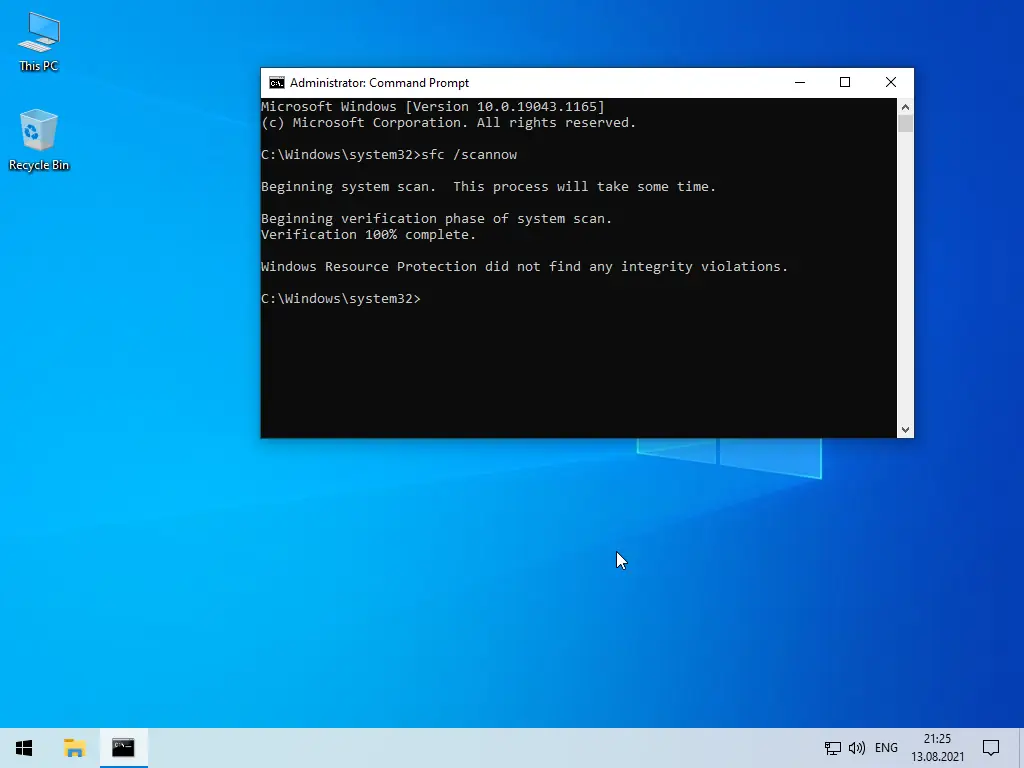The image size is (1024, 768).
Task: Click the 'Microsoft Windows [Version 10.0.19043.1165]' line
Action: pos(433,106)
